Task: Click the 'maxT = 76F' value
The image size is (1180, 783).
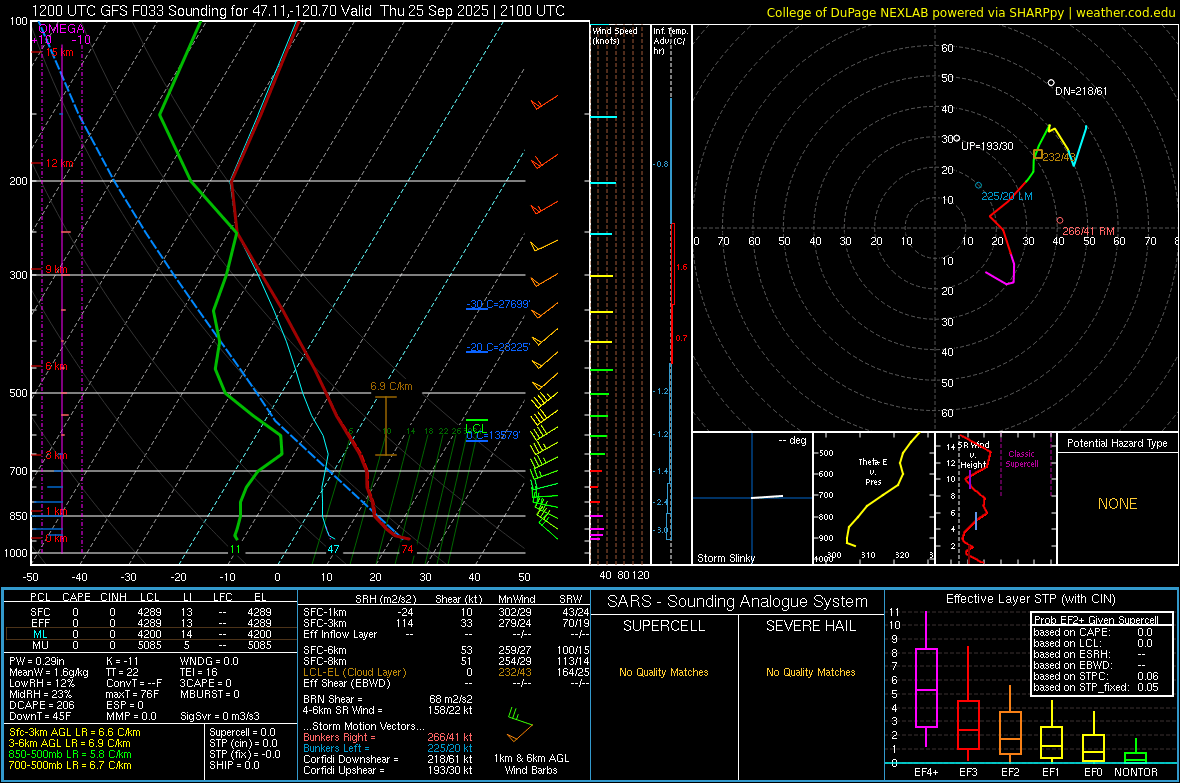Action: pyautogui.click(x=132, y=693)
